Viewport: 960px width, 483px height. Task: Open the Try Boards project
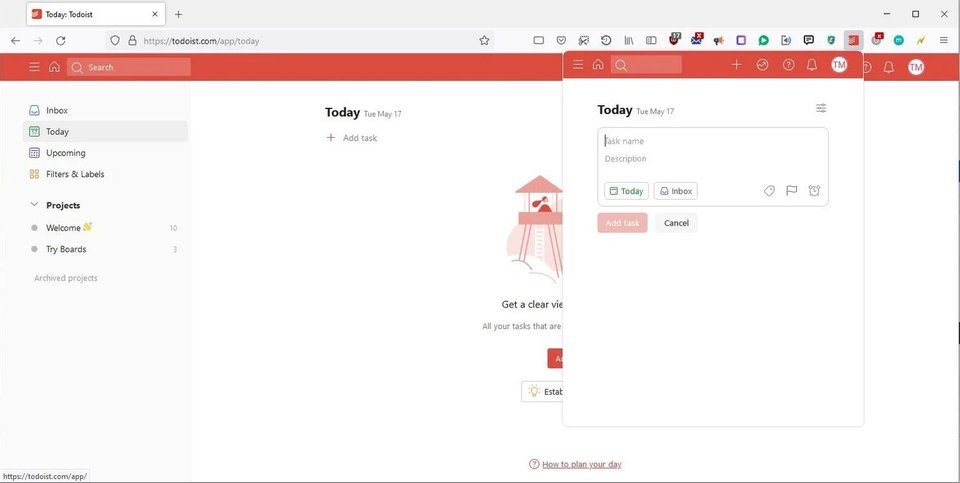pyautogui.click(x=105, y=249)
